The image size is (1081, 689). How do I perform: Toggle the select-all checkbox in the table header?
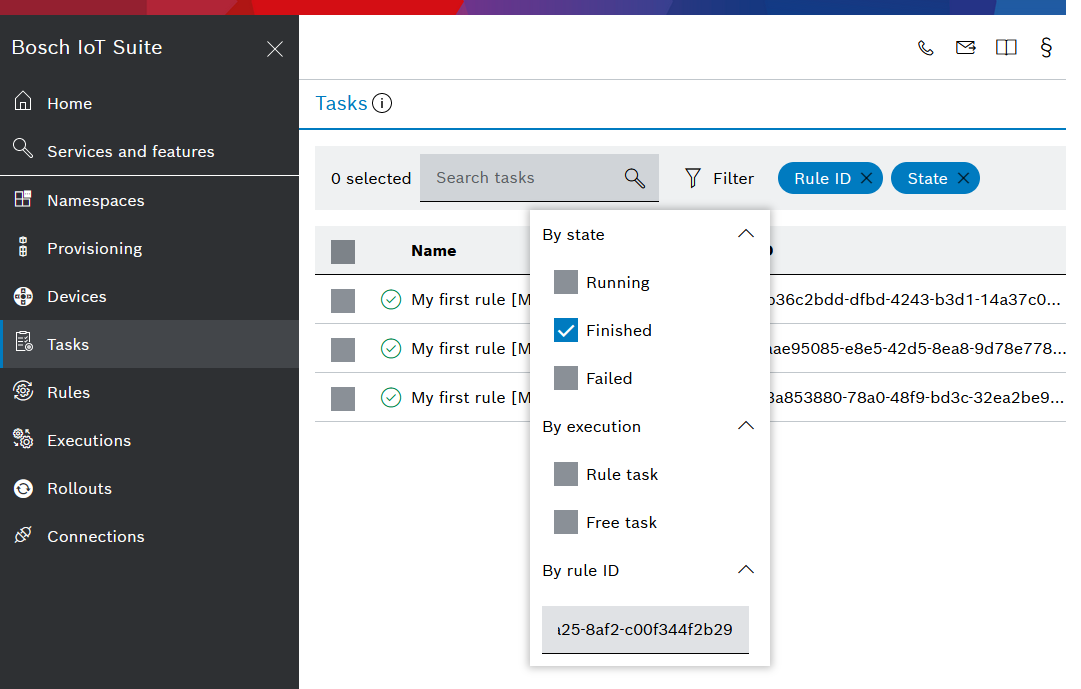click(x=343, y=252)
